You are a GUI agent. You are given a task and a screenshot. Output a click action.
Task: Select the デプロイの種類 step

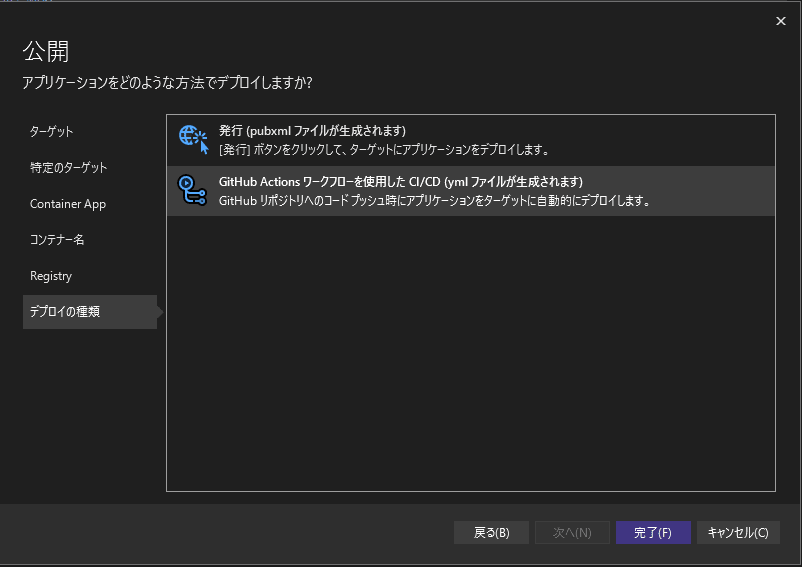90,312
